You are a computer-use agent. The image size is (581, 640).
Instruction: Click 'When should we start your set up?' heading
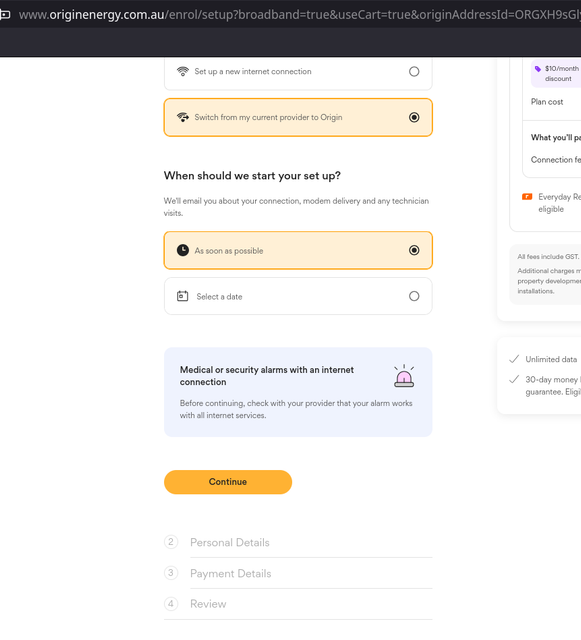[x=252, y=176]
